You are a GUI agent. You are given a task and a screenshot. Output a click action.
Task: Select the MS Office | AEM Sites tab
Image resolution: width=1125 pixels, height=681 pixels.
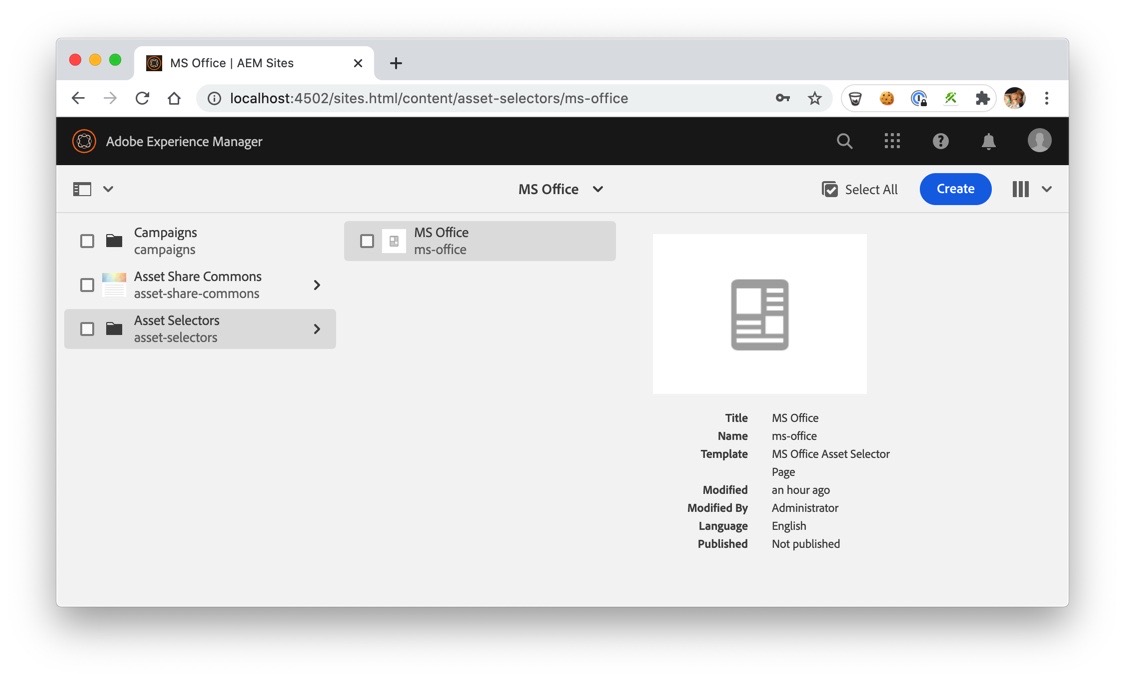[x=254, y=63]
